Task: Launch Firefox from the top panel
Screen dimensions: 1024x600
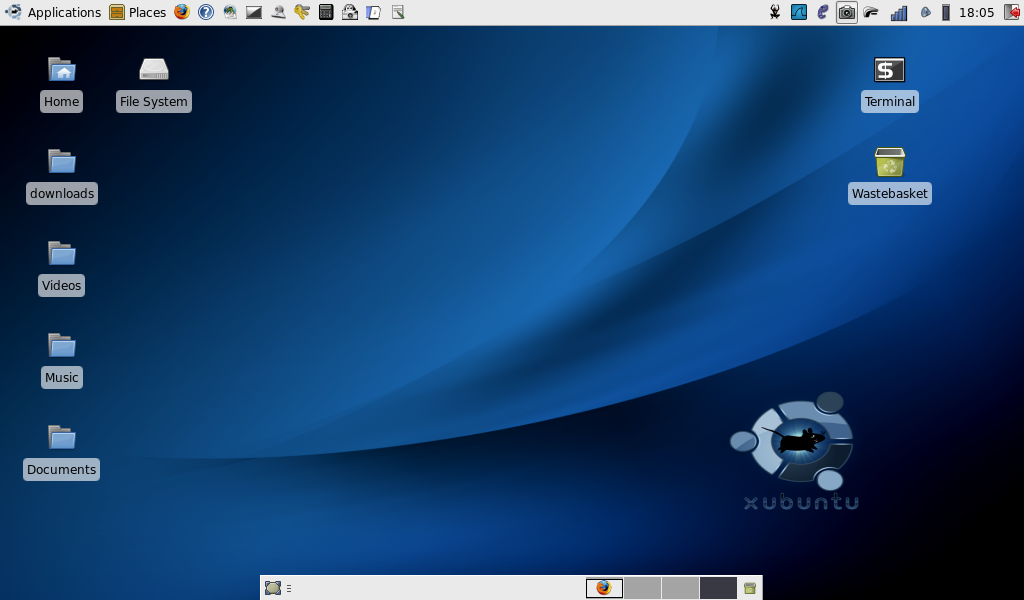Action: 182,12
